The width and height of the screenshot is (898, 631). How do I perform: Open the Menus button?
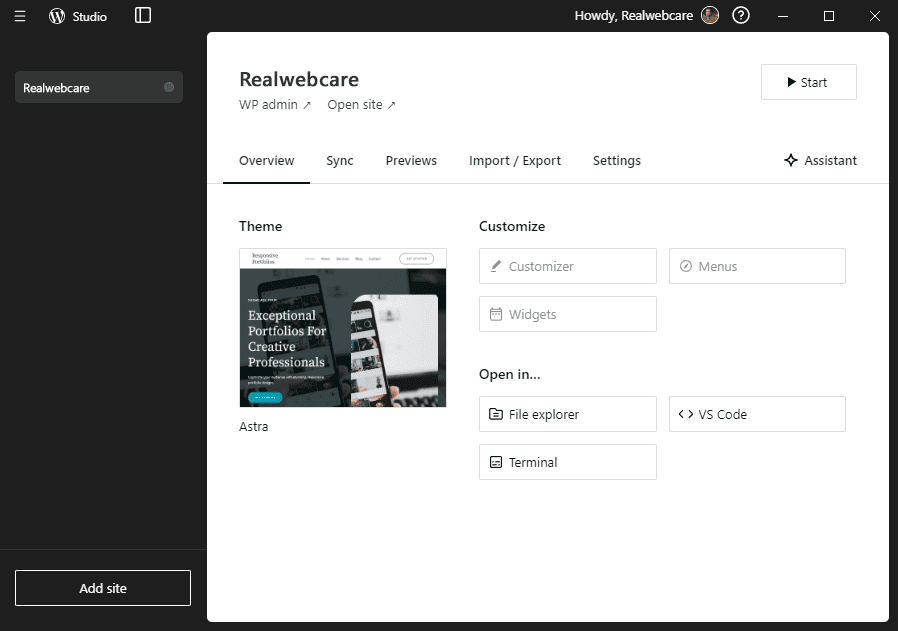click(x=757, y=266)
